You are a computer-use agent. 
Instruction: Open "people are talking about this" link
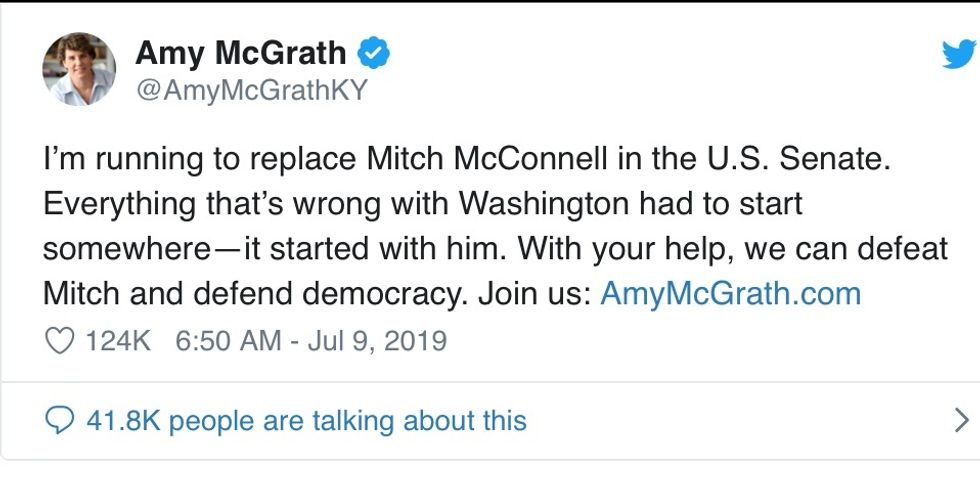(x=348, y=420)
